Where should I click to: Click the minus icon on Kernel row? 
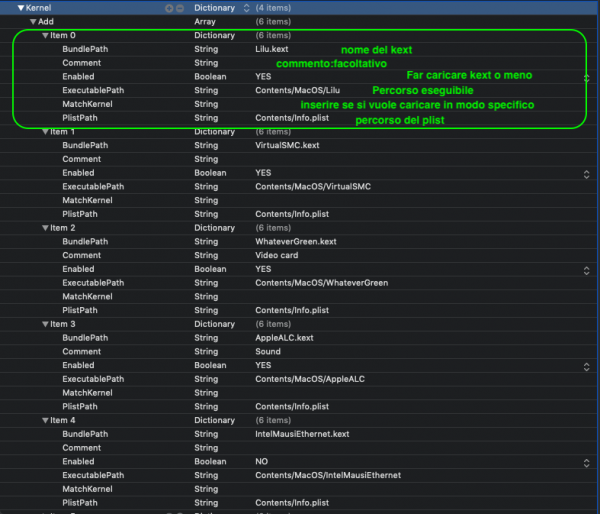click(x=179, y=8)
